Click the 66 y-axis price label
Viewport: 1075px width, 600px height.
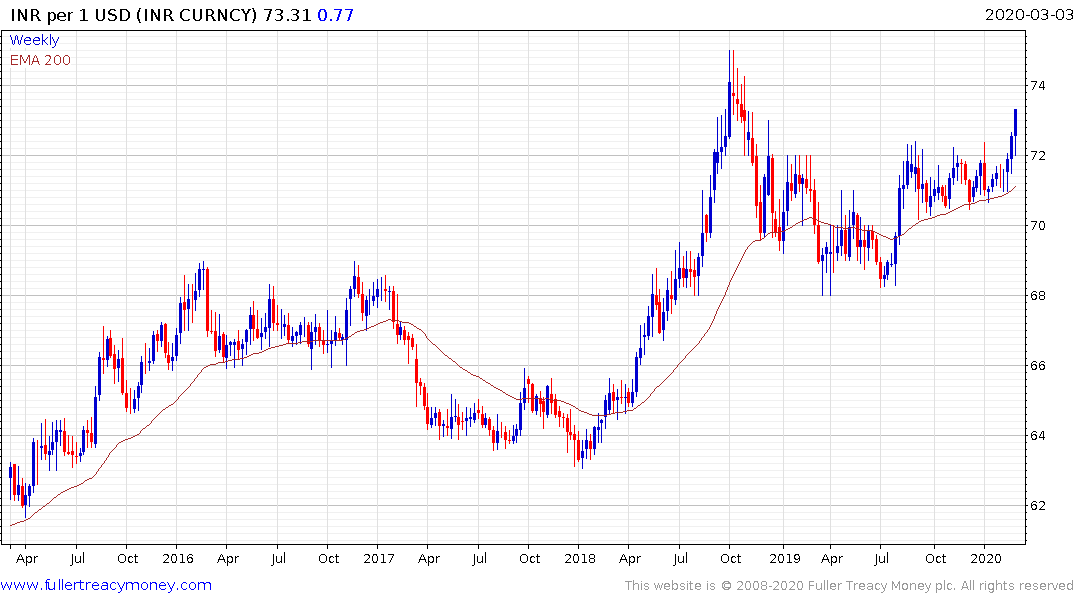(x=1037, y=365)
